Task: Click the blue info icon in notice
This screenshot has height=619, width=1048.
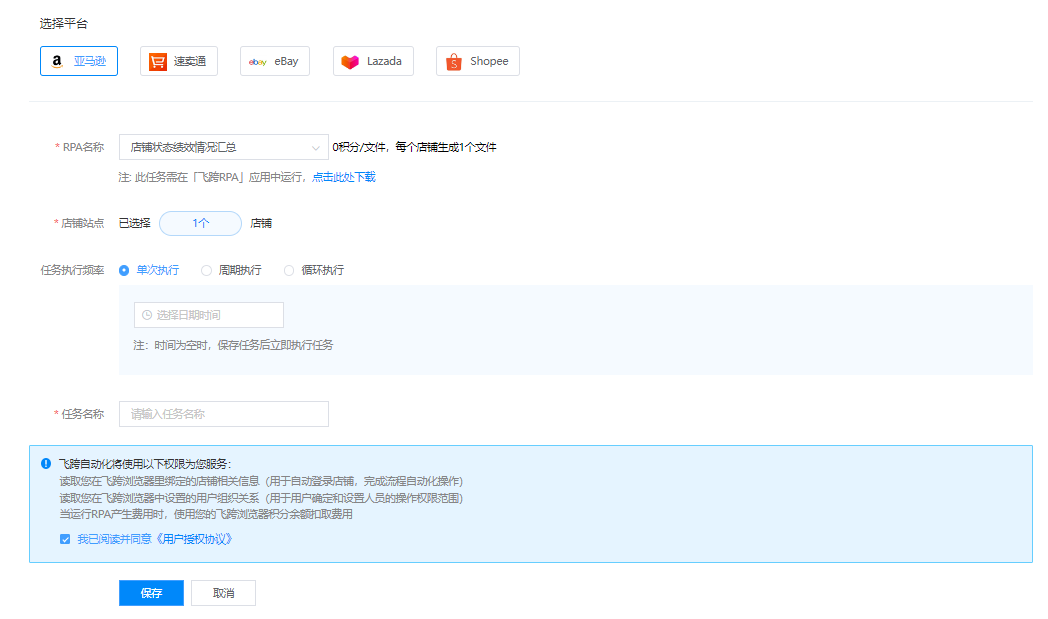Action: (x=46, y=464)
